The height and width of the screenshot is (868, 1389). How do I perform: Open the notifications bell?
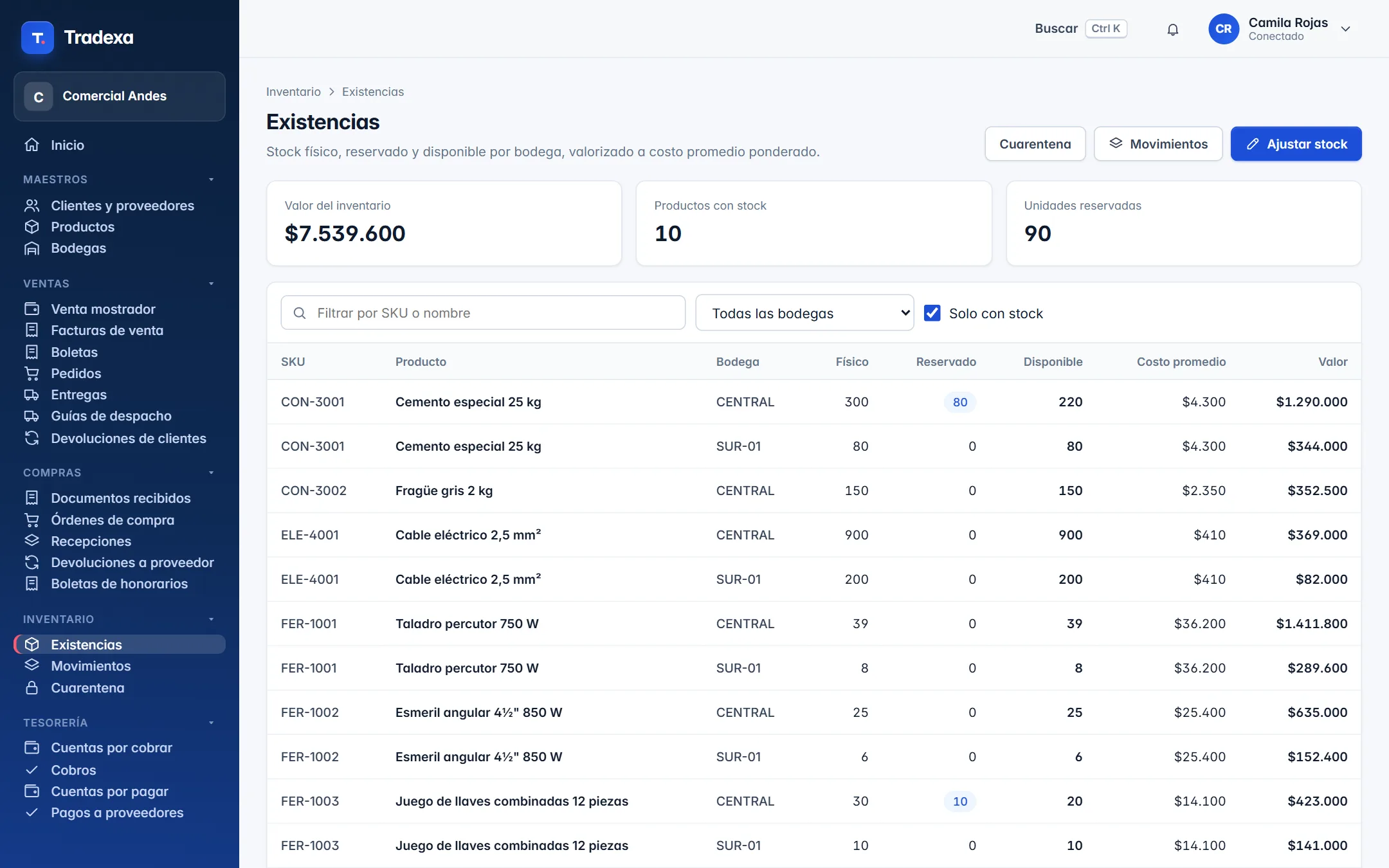[1172, 30]
